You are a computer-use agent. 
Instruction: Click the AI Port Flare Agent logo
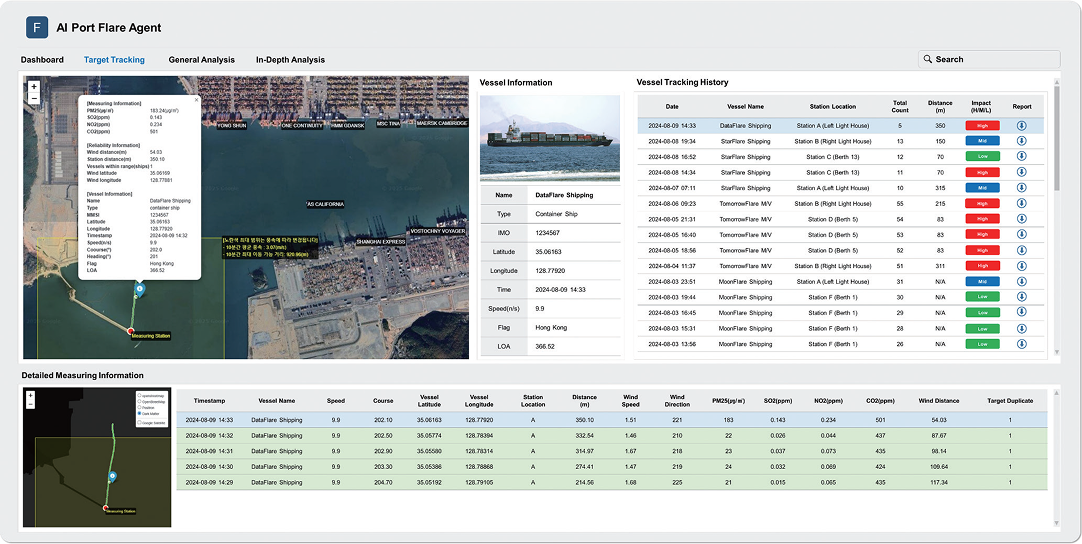coord(37,27)
